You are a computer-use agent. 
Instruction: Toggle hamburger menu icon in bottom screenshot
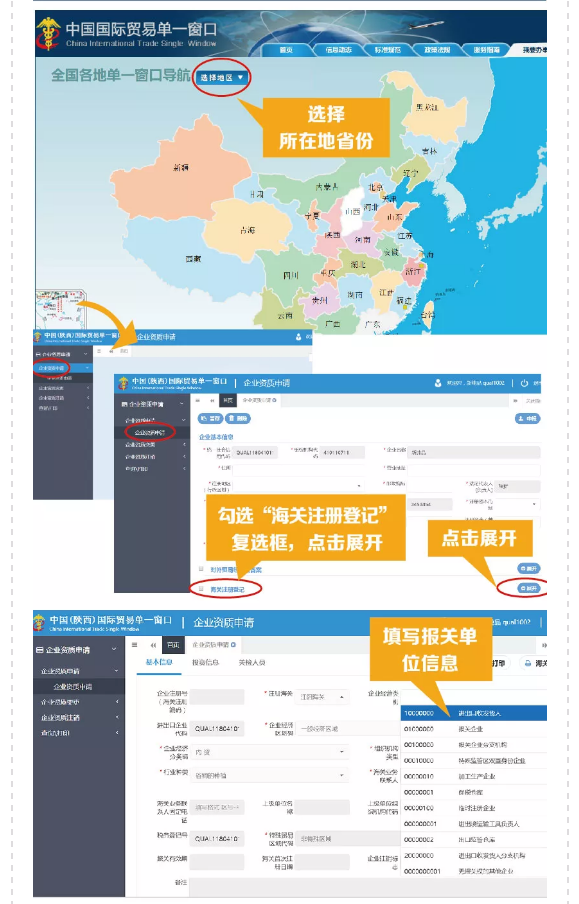[135, 645]
